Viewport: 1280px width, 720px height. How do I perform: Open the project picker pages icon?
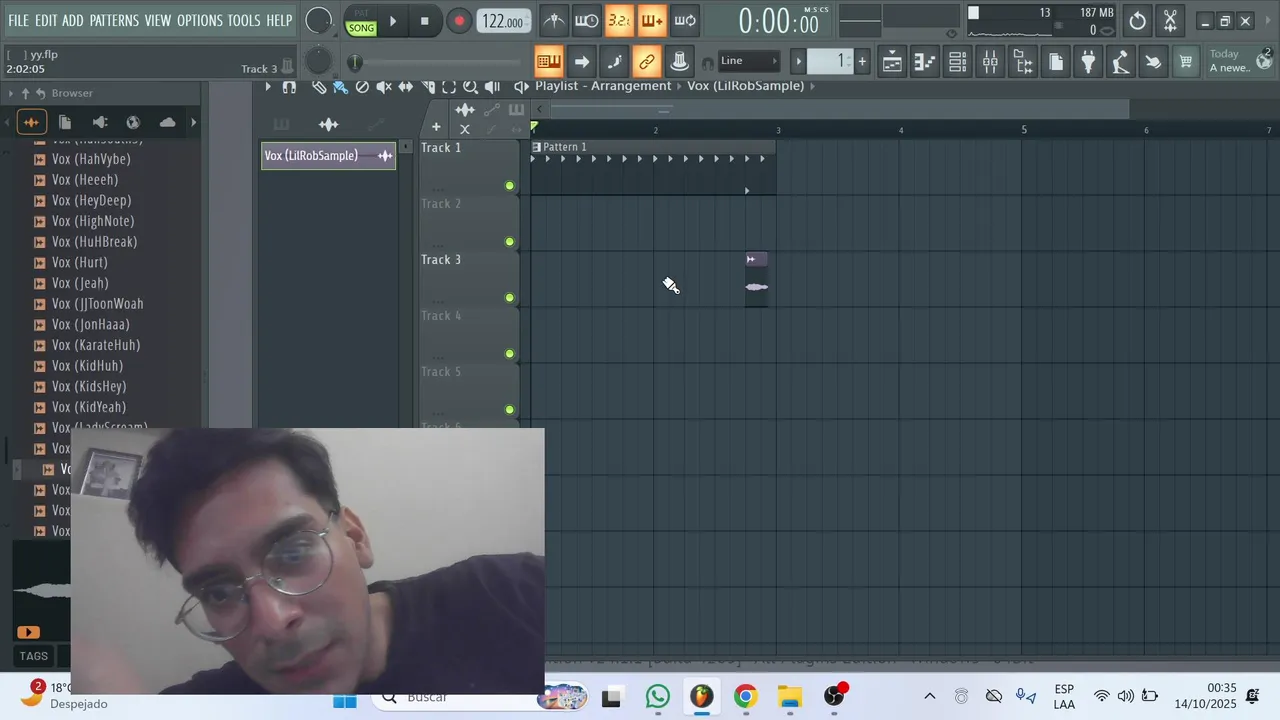click(x=1056, y=62)
